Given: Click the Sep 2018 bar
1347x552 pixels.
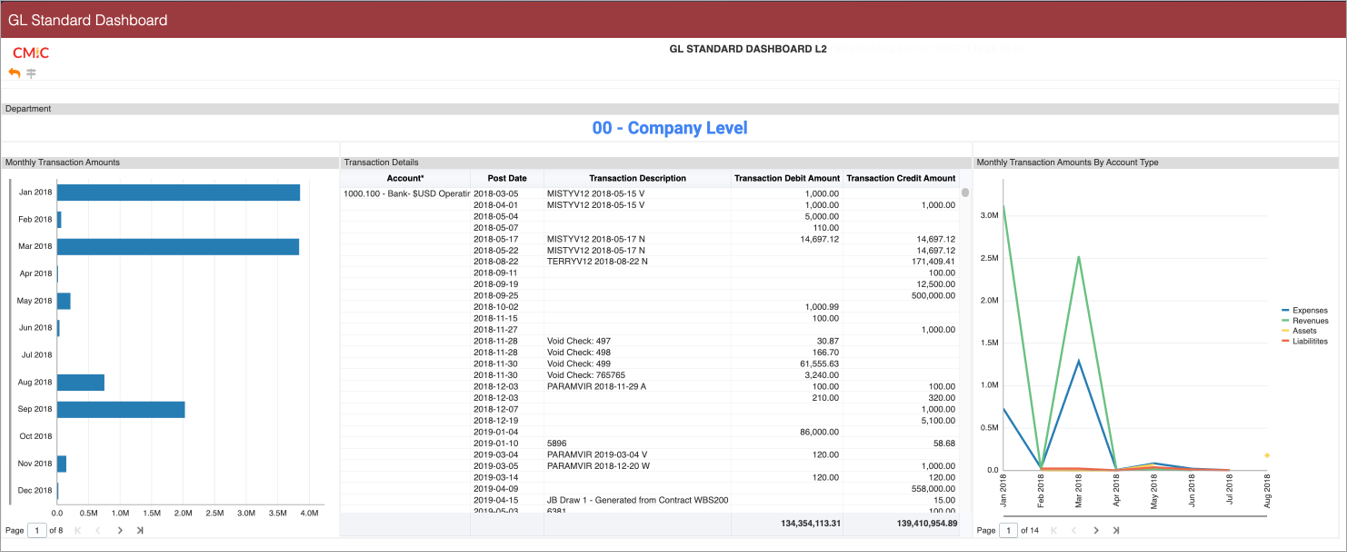Looking at the screenshot, I should (121, 409).
